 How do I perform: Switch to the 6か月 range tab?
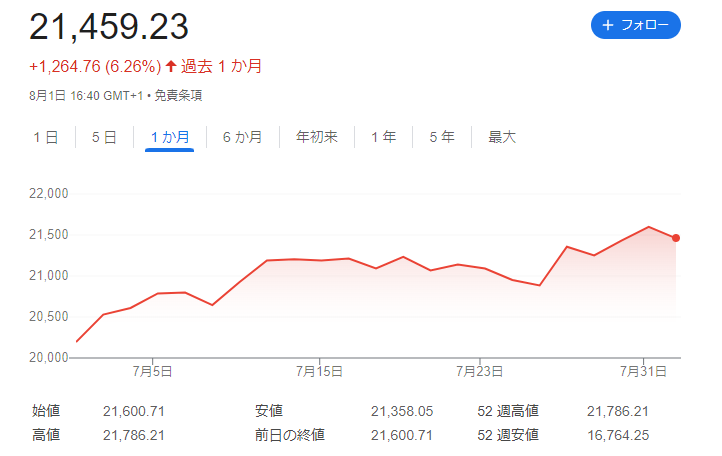pyautogui.click(x=242, y=137)
